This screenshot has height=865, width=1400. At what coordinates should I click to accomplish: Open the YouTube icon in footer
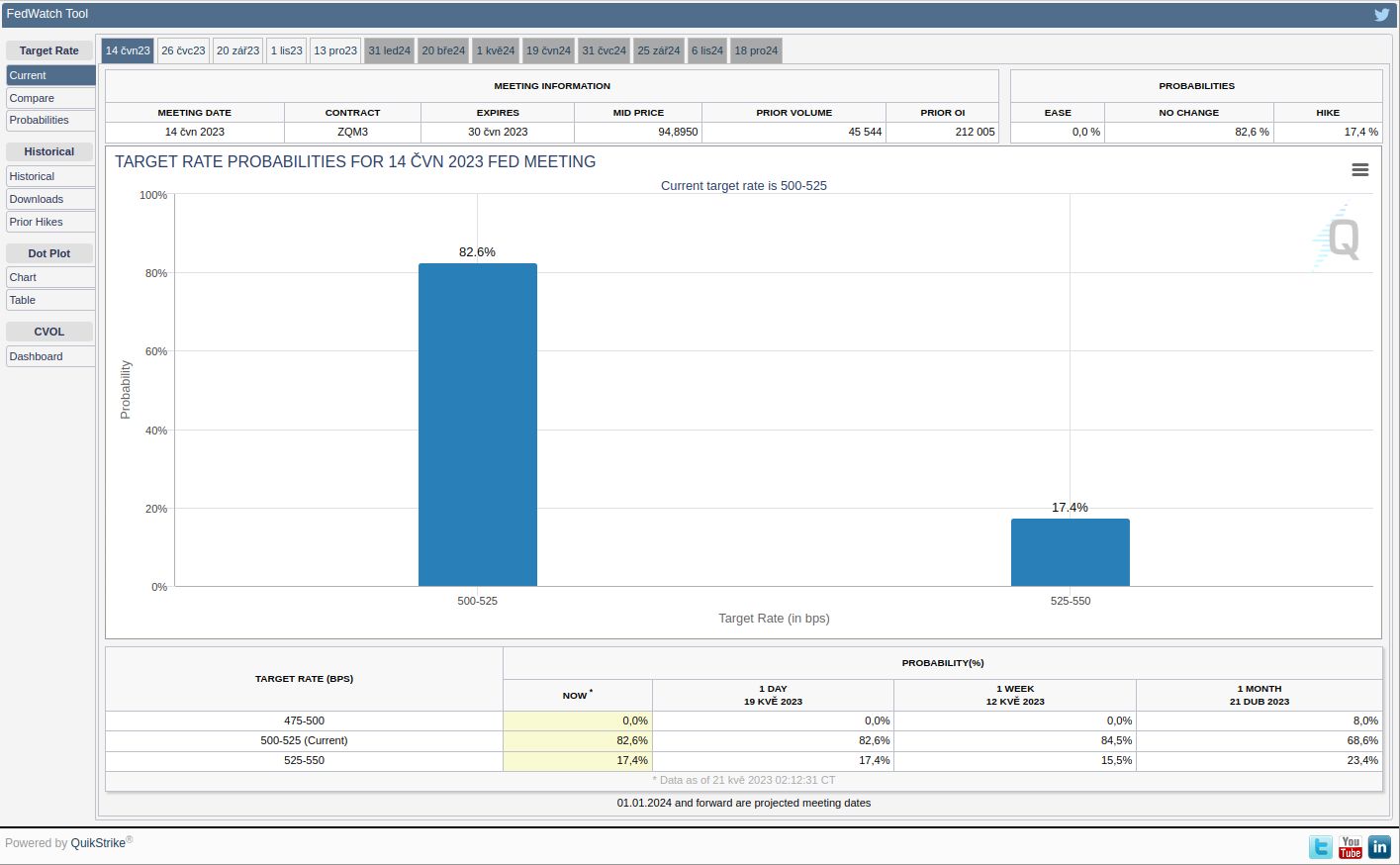(x=1351, y=847)
